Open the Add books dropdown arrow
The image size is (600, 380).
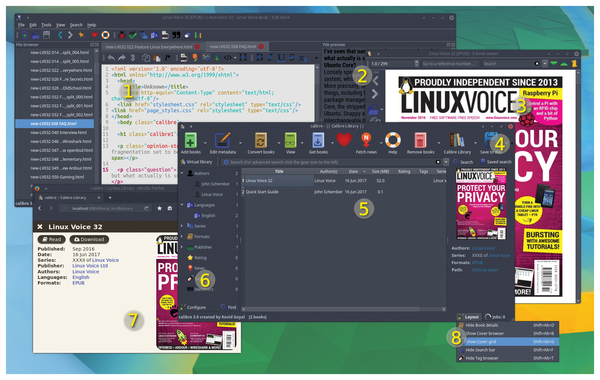[205, 143]
